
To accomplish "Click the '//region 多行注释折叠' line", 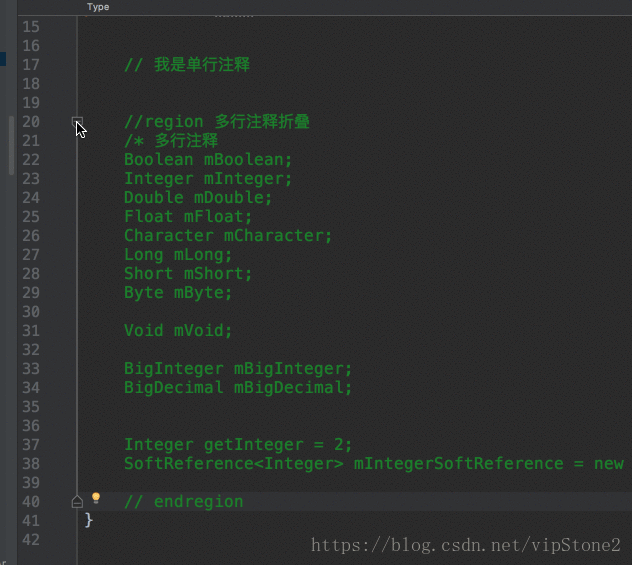I will point(217,122).
